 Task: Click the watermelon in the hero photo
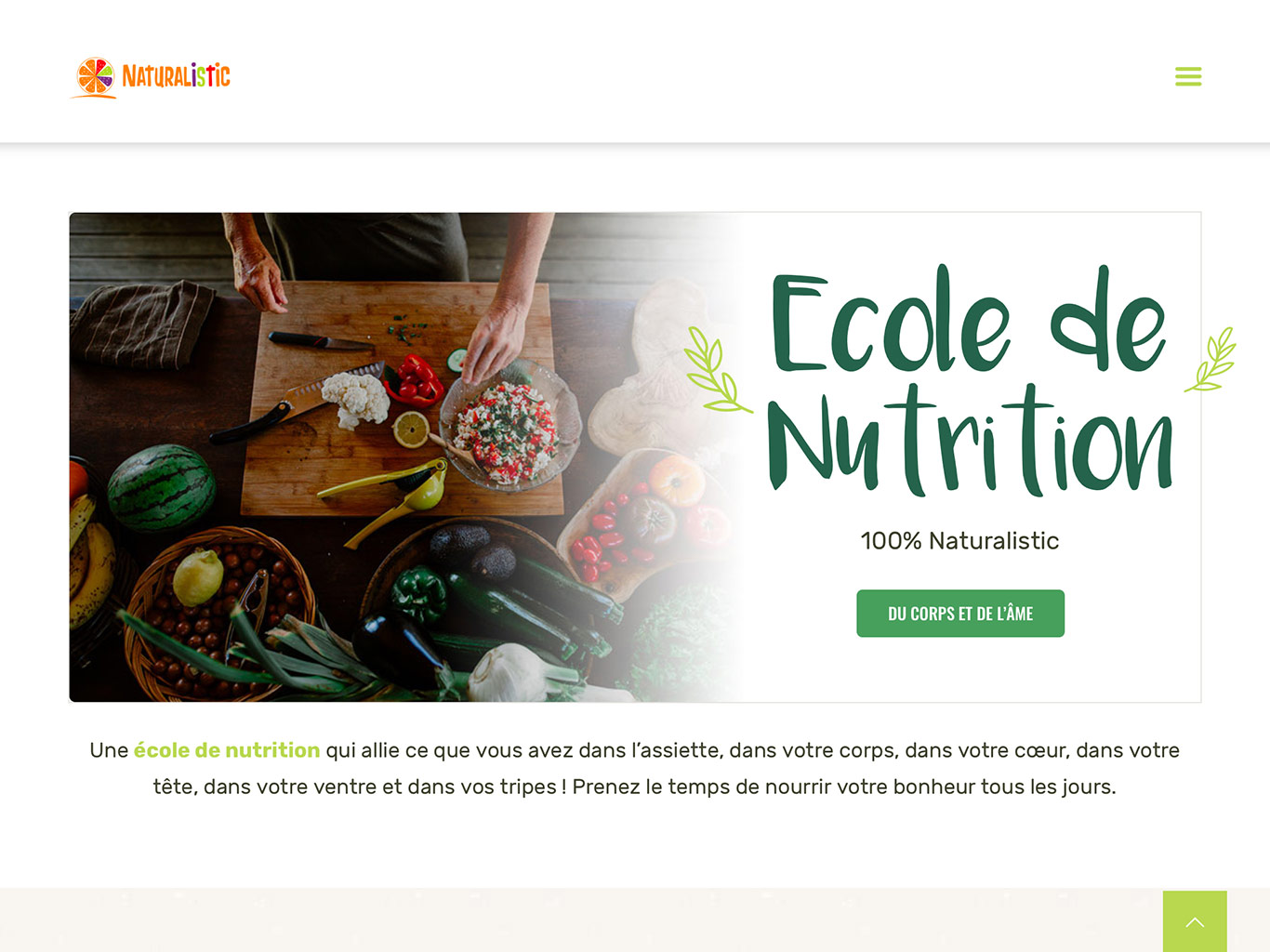point(161,487)
